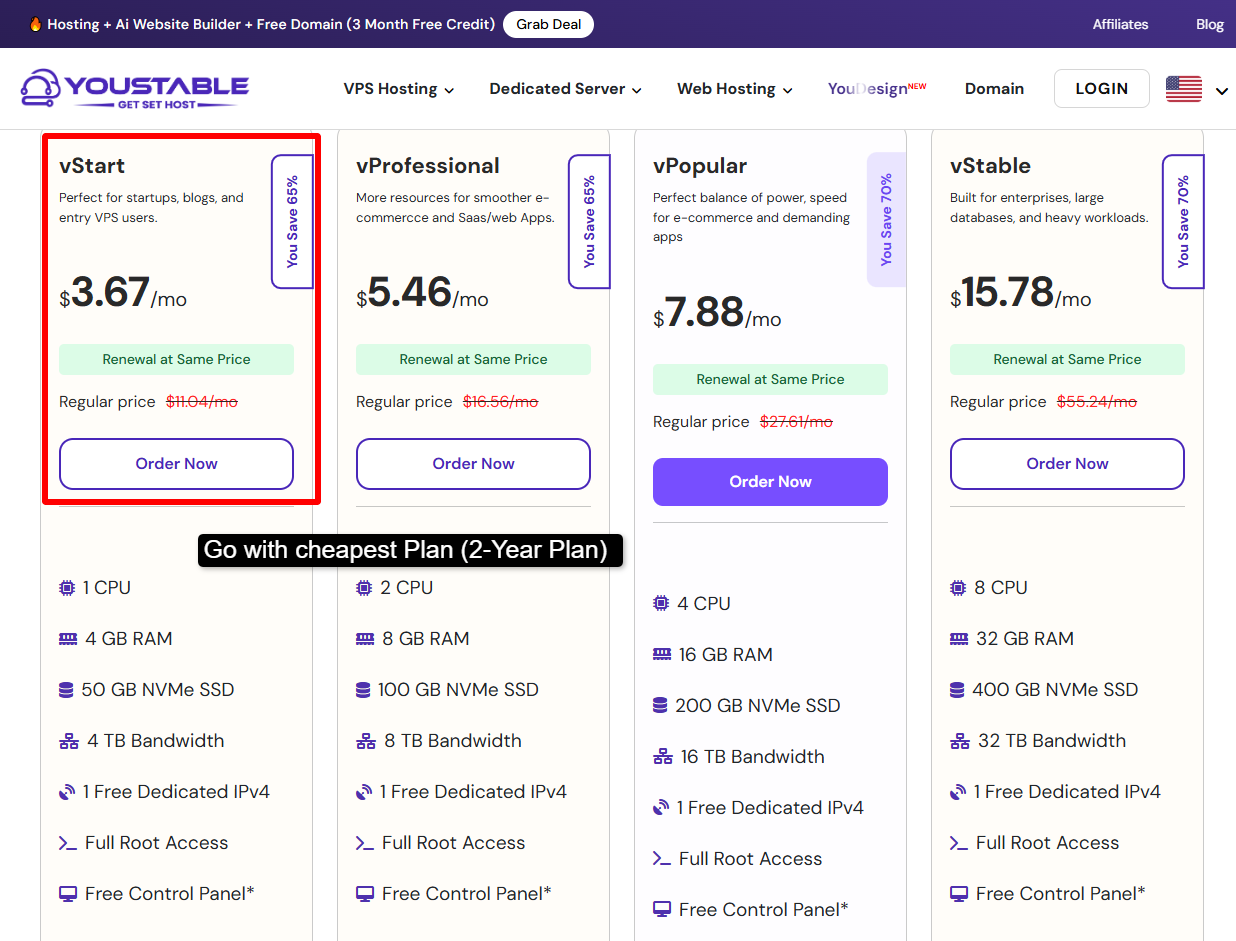Click the storage icon beside 100 GB NVMe SSD
The image size is (1236, 941).
[364, 690]
